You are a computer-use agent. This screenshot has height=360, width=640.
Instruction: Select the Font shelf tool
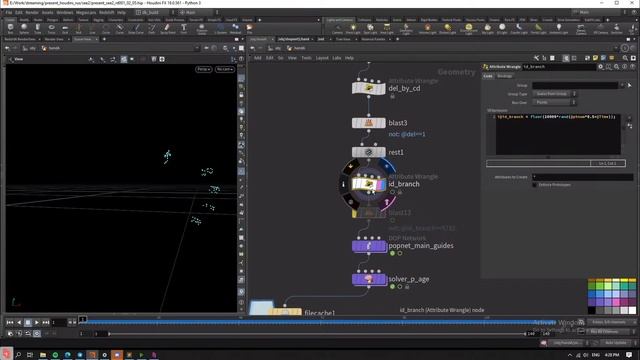click(184, 29)
